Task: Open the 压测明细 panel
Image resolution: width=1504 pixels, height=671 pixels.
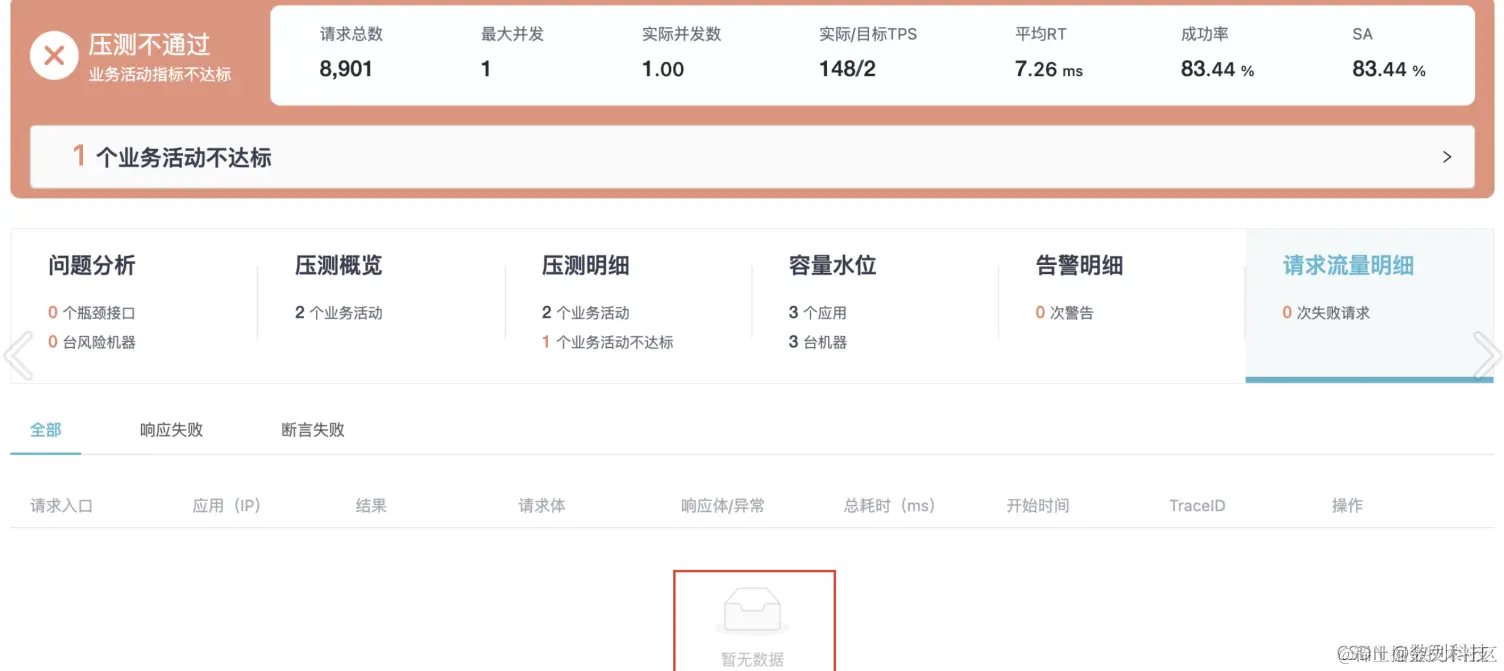Action: point(583,265)
